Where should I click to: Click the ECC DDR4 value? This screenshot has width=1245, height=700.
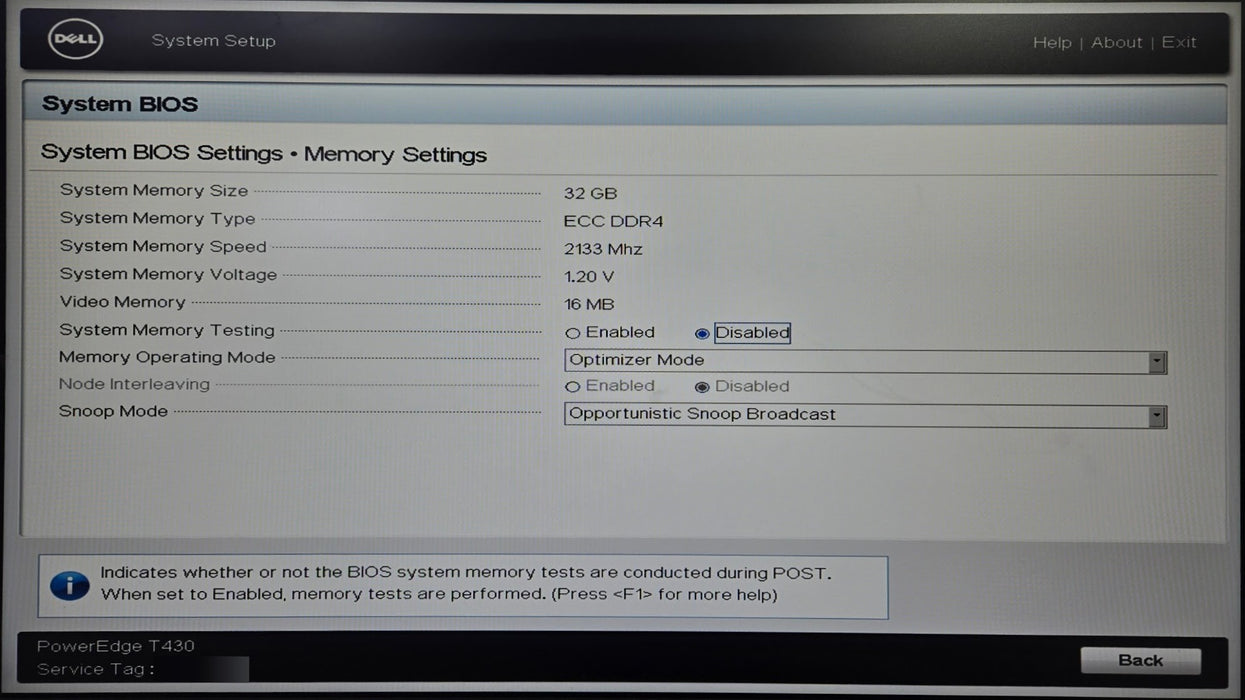[613, 222]
